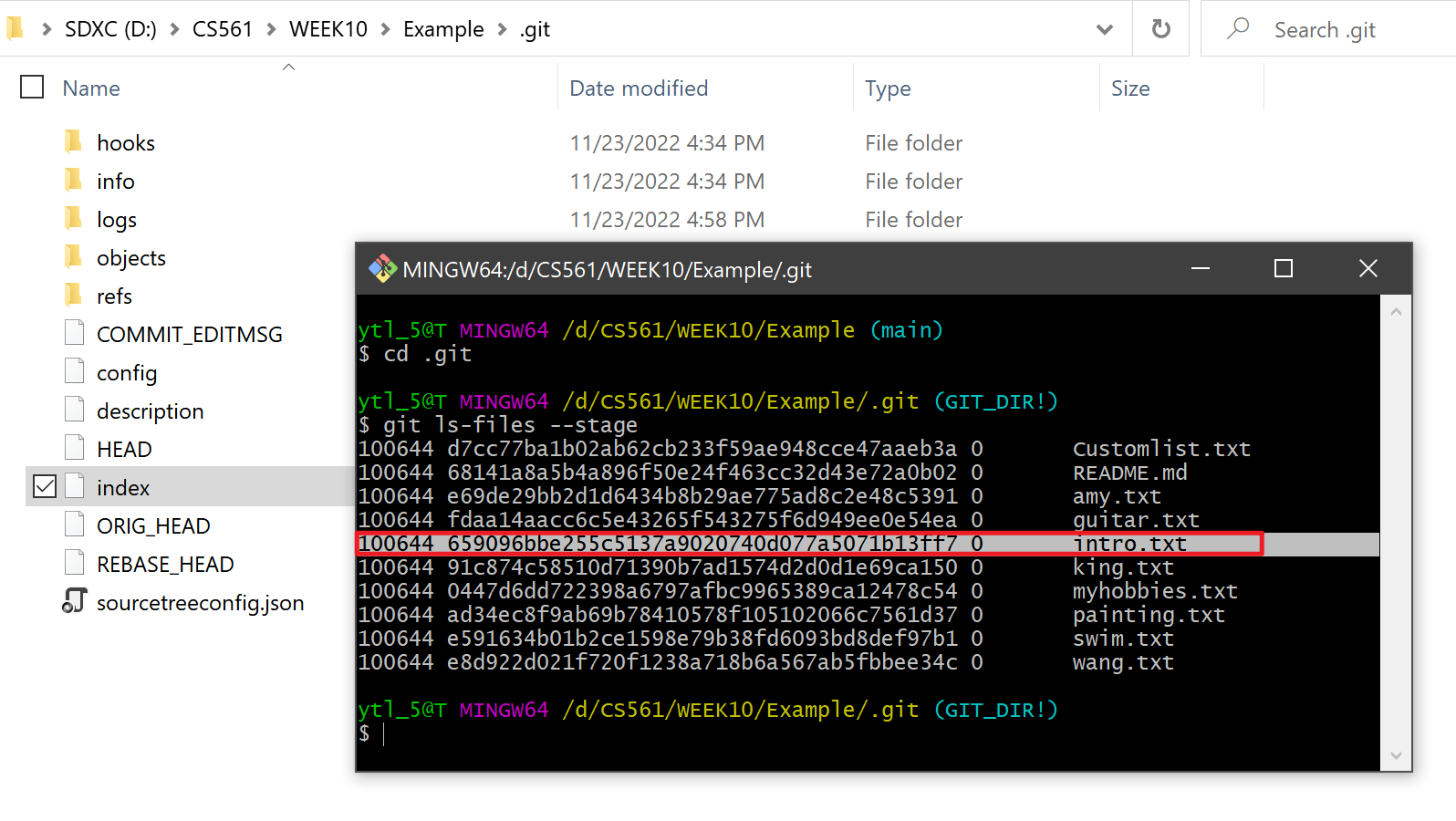Navigate to Example in breadcrumb

coord(443,29)
